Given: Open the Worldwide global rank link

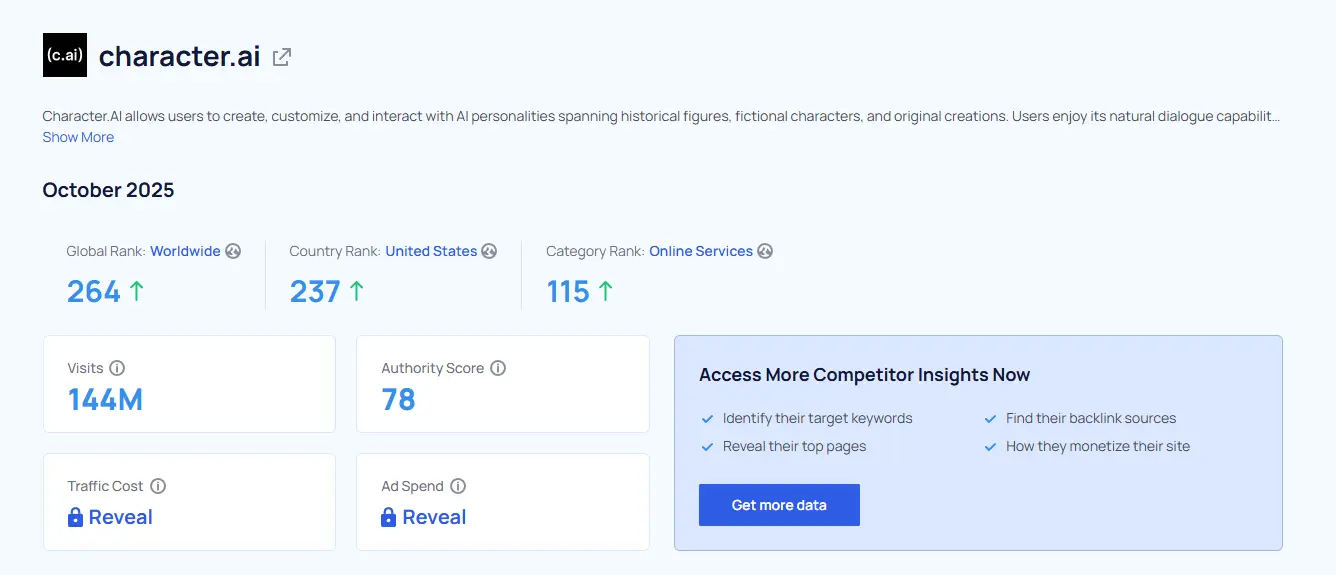Looking at the screenshot, I should (185, 251).
